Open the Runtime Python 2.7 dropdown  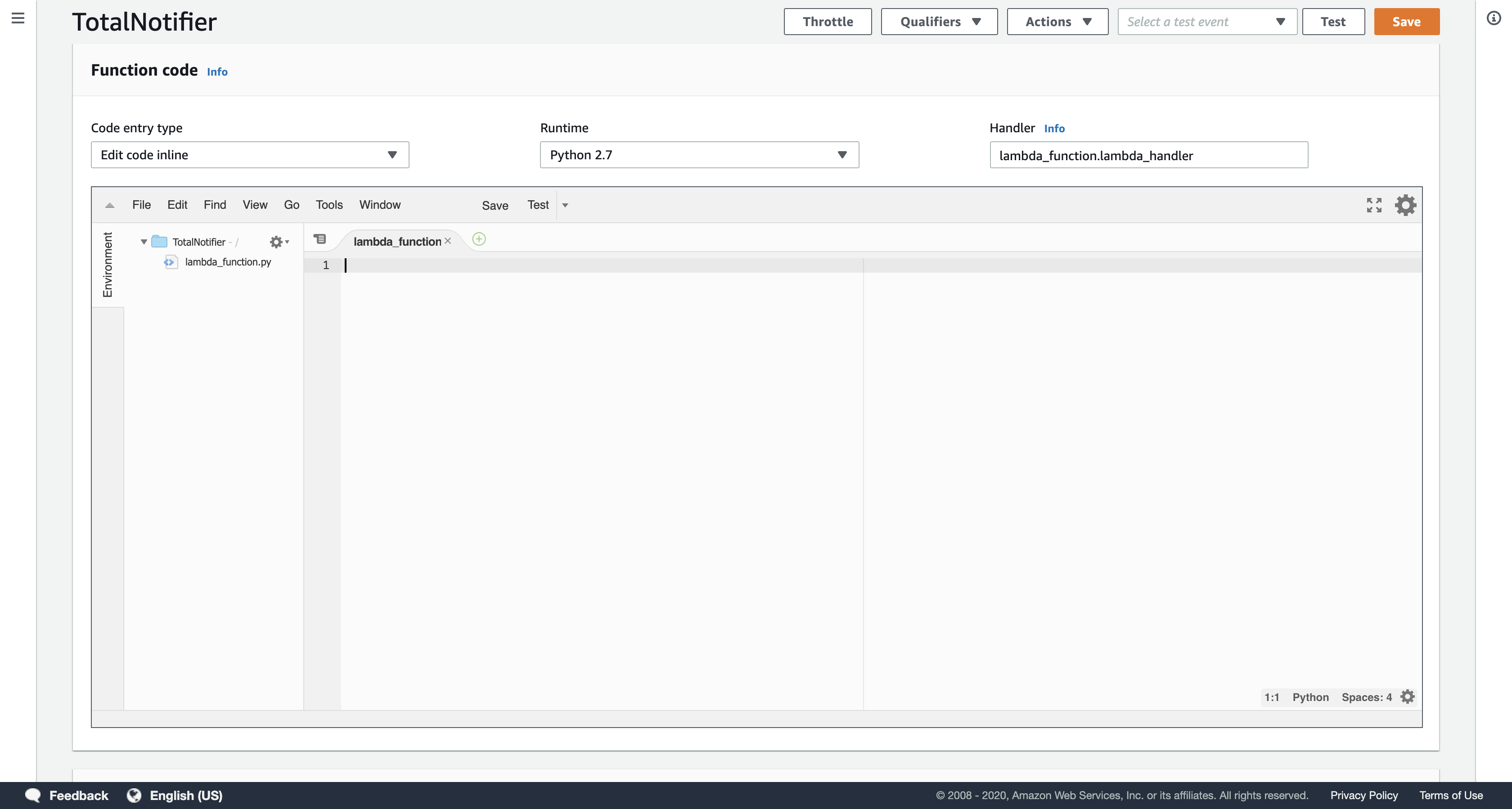698,155
